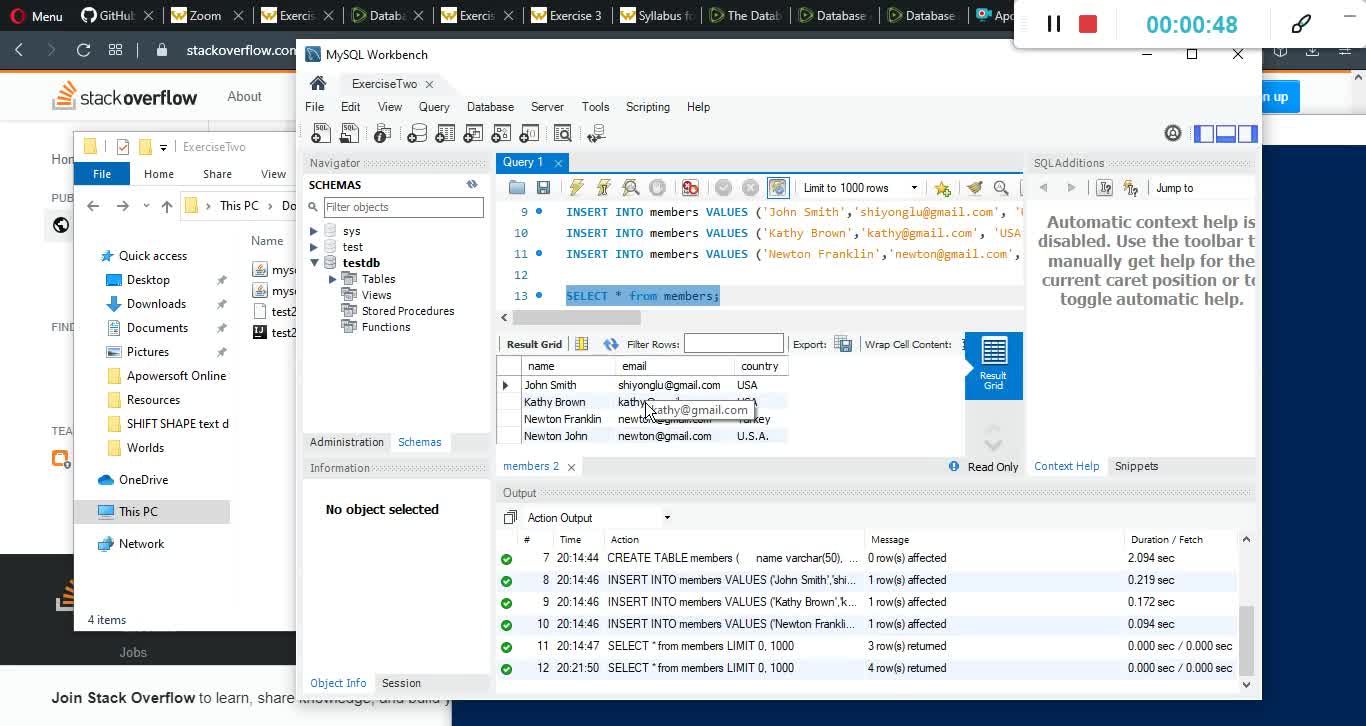The width and height of the screenshot is (1366, 726).
Task: Close the members 2 result tab
Action: 571,467
